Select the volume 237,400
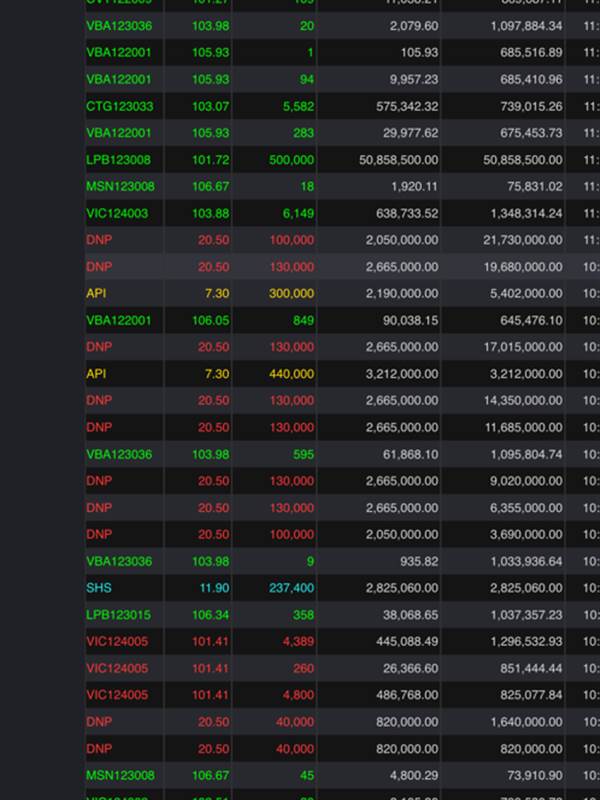This screenshot has width=600, height=800. (292, 588)
